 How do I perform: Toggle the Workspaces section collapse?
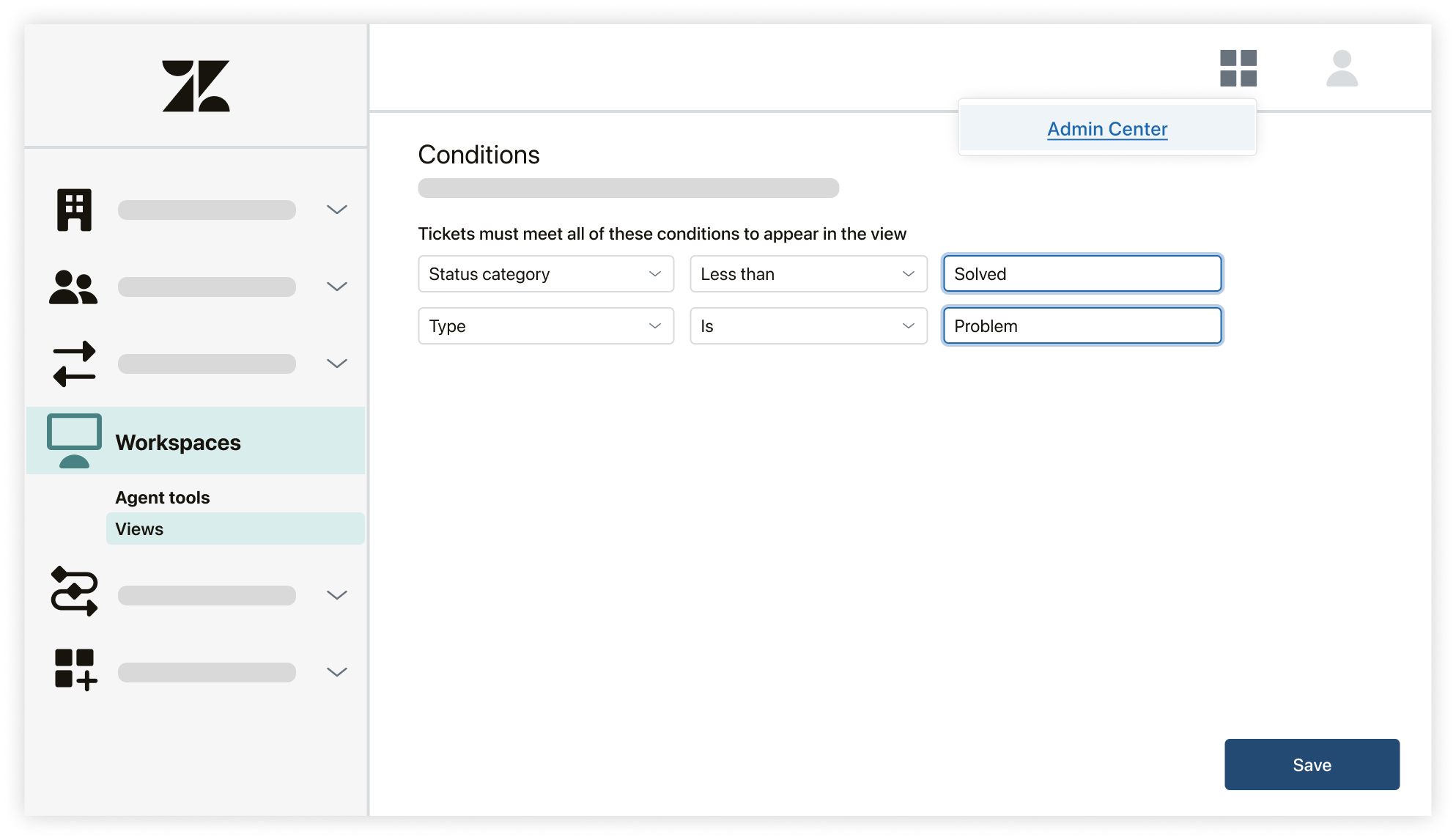(x=178, y=441)
